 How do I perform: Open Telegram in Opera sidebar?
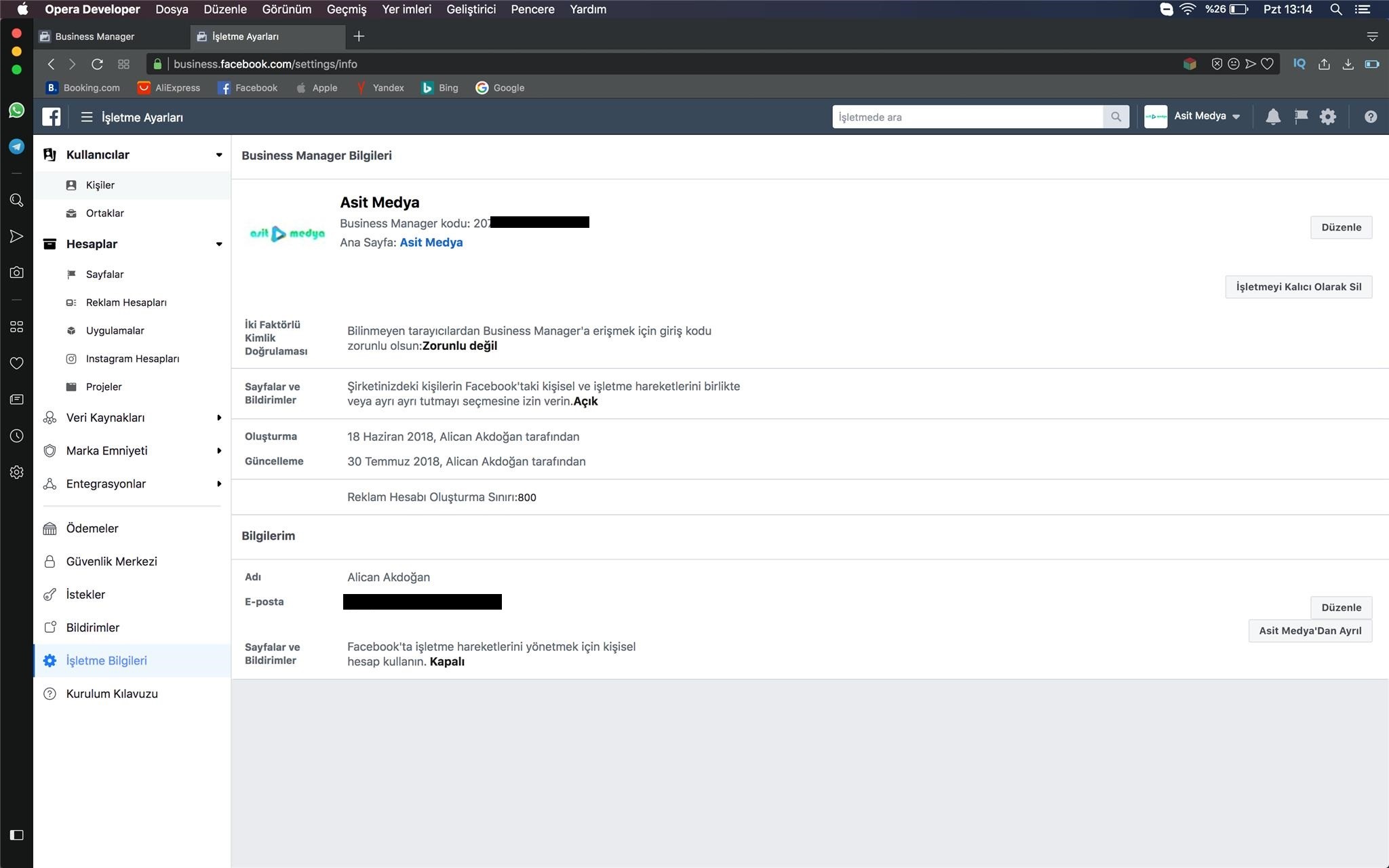point(17,146)
